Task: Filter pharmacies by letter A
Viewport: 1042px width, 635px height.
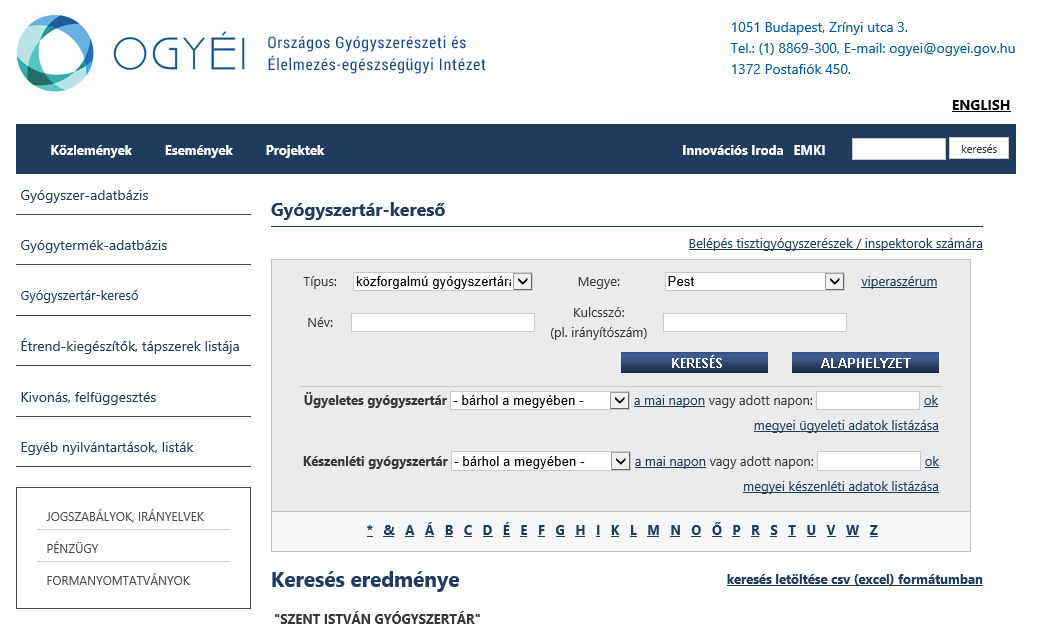Action: pos(409,530)
